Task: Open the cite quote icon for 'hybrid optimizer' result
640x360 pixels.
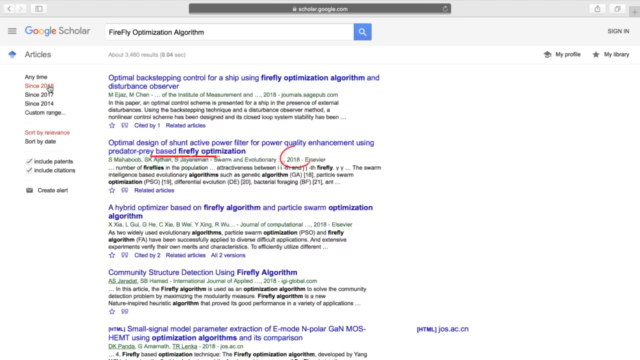Action: (x=124, y=255)
